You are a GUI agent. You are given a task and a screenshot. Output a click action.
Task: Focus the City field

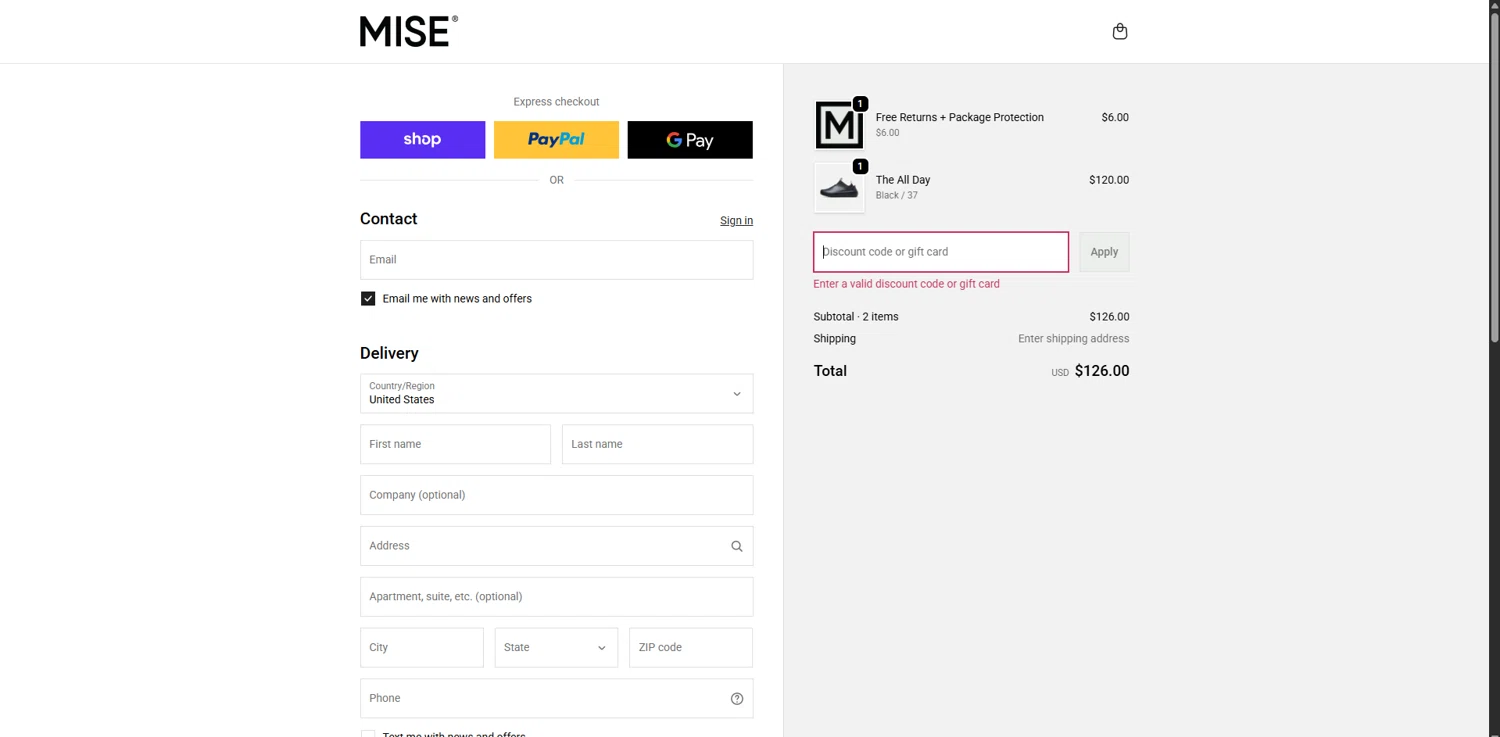click(421, 647)
